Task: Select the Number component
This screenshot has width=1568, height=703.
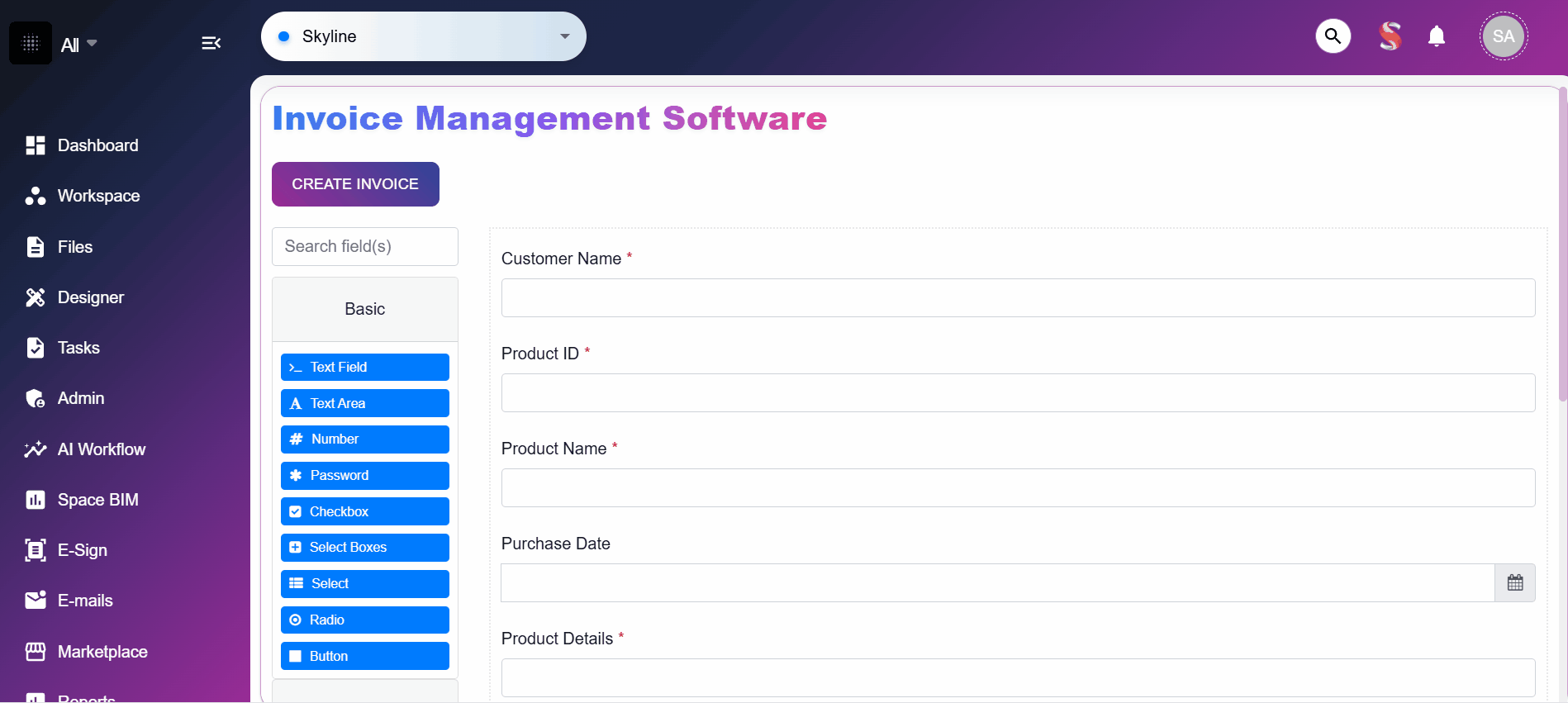Action: point(365,439)
